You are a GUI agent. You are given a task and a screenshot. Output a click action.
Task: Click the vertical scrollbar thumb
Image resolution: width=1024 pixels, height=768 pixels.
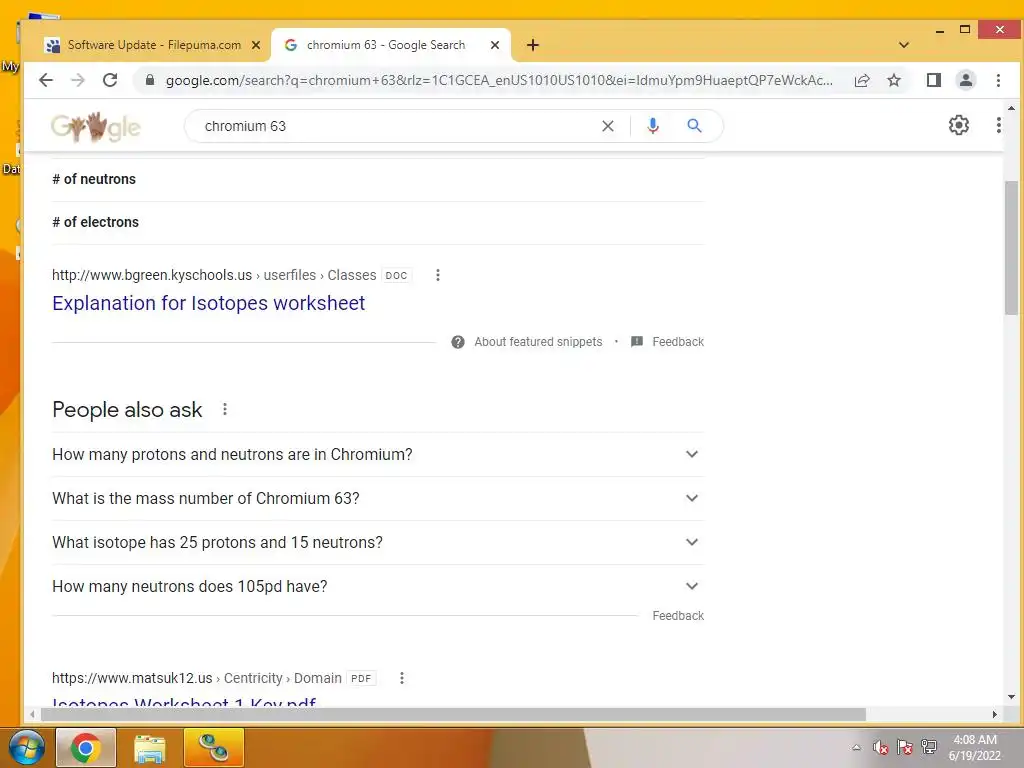point(1011,248)
